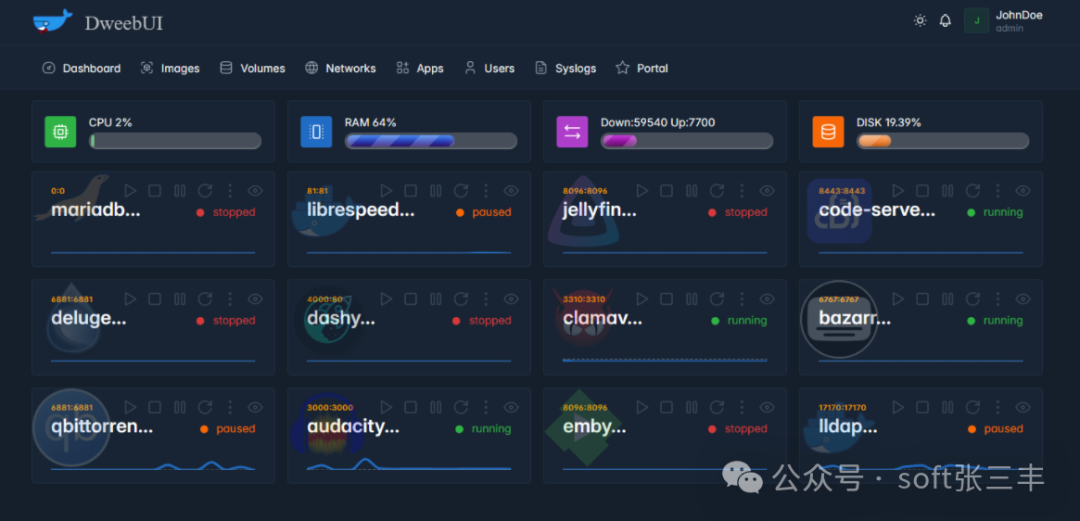Open the three-dot menu on librespeed card
This screenshot has height=521, width=1080.
486,190
